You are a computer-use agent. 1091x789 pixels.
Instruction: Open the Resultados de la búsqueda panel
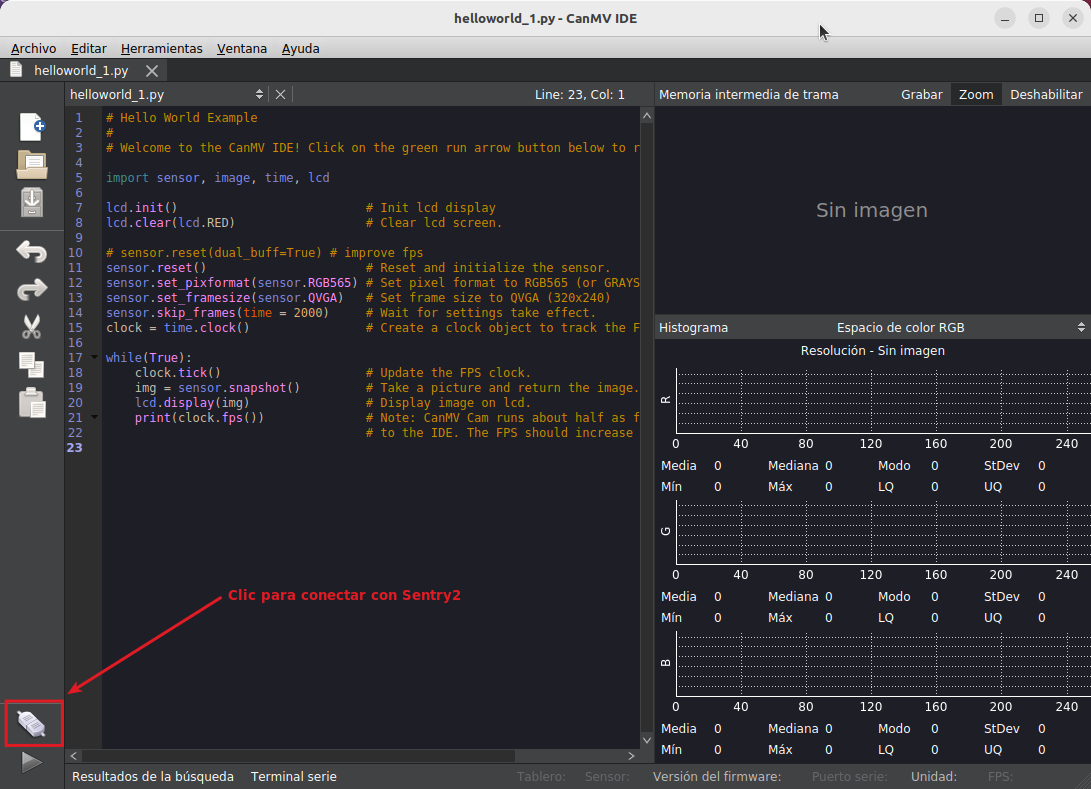tap(153, 776)
